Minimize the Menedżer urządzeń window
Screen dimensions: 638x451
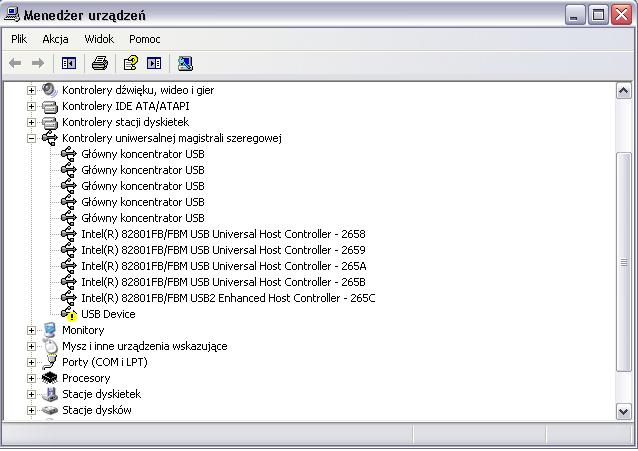point(575,15)
